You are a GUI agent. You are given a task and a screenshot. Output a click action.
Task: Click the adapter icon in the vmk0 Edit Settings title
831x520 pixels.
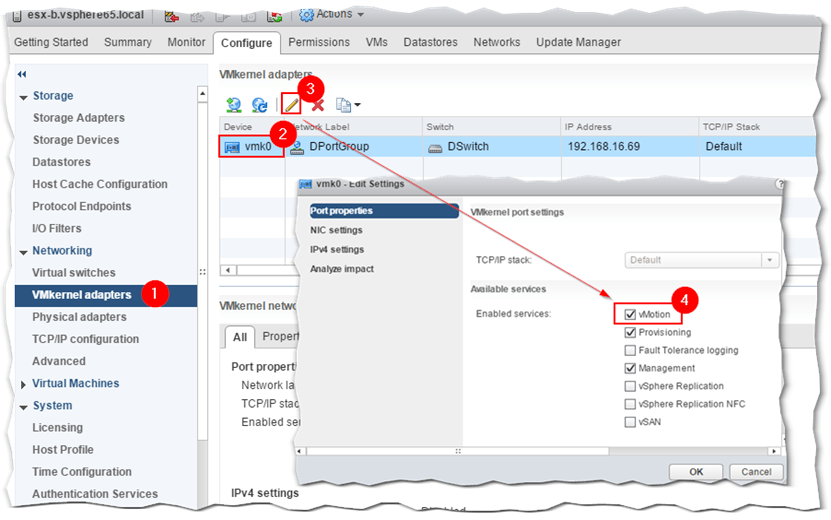click(x=305, y=184)
